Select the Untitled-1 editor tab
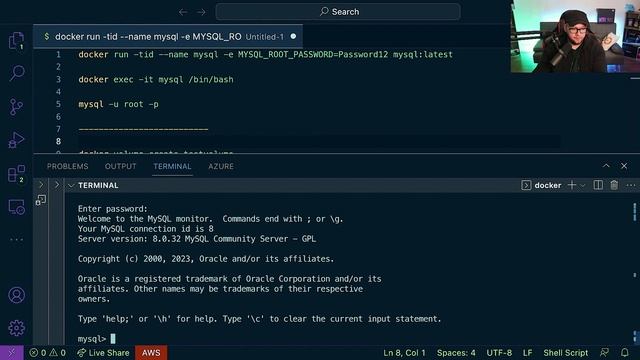Image resolution: width=640 pixels, height=360 pixels. (168, 37)
